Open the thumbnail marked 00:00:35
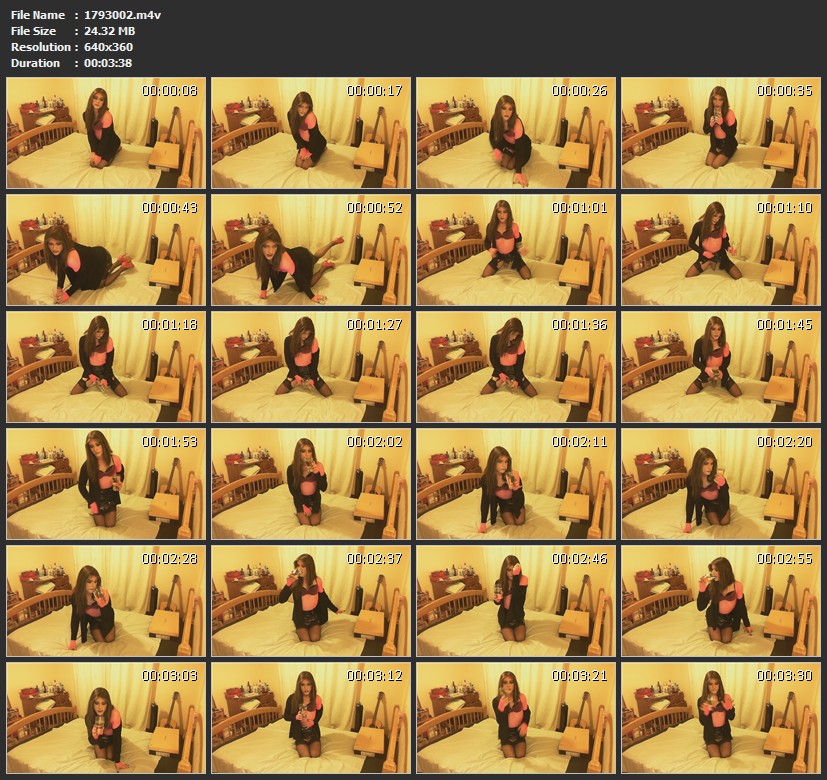The width and height of the screenshot is (827, 780). (x=720, y=133)
